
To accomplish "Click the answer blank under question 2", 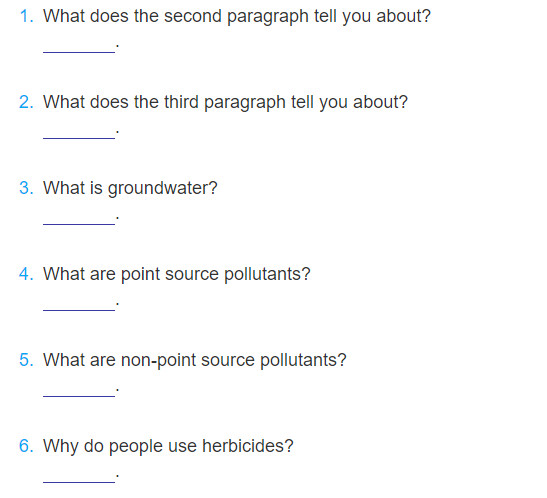I will tap(79, 133).
